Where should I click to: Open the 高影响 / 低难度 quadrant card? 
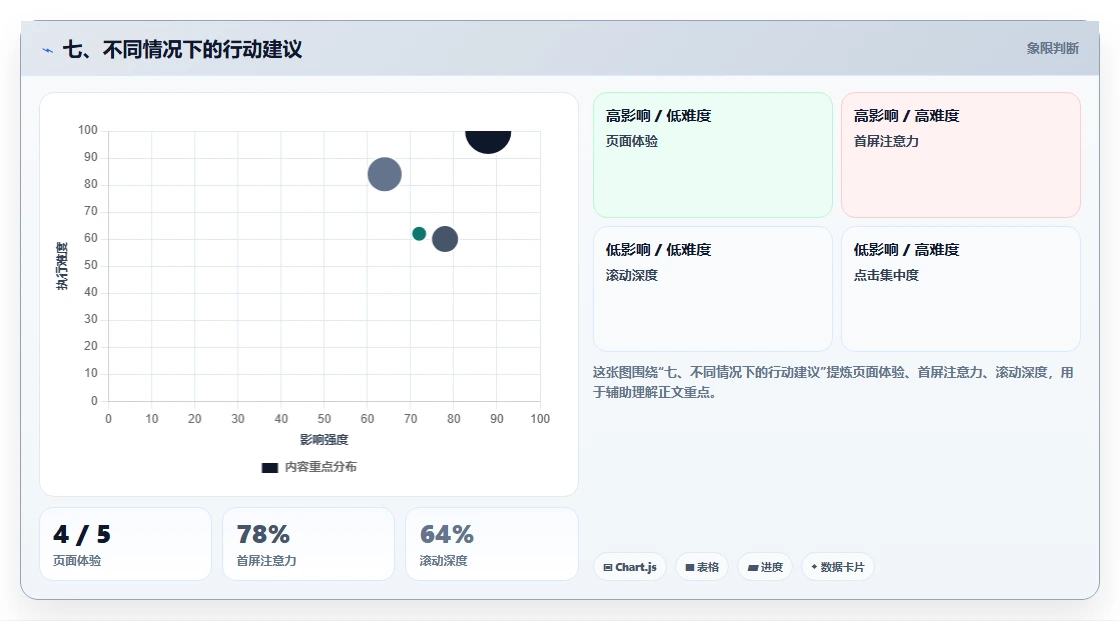tap(713, 155)
